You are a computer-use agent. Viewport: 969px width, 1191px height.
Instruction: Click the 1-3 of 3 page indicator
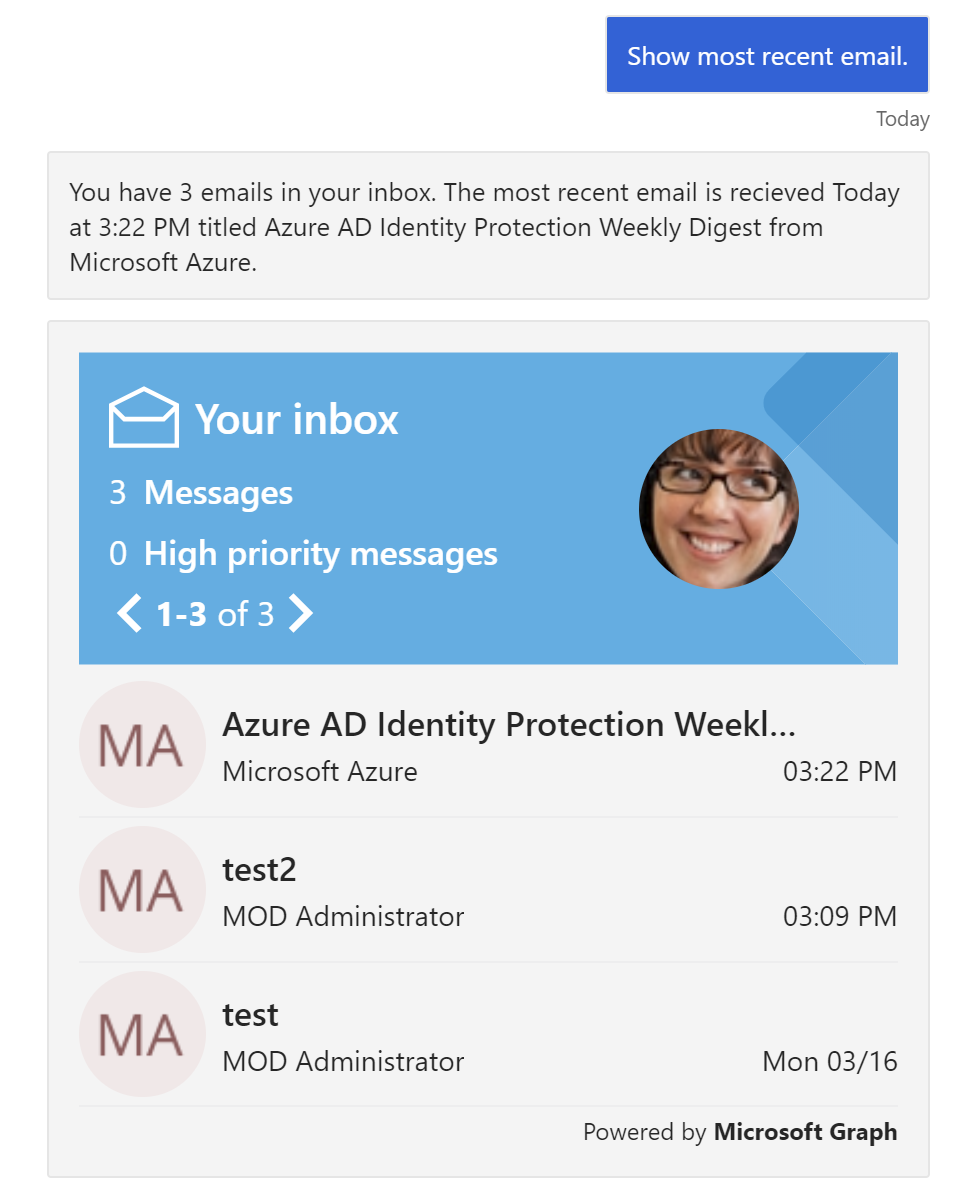(214, 614)
